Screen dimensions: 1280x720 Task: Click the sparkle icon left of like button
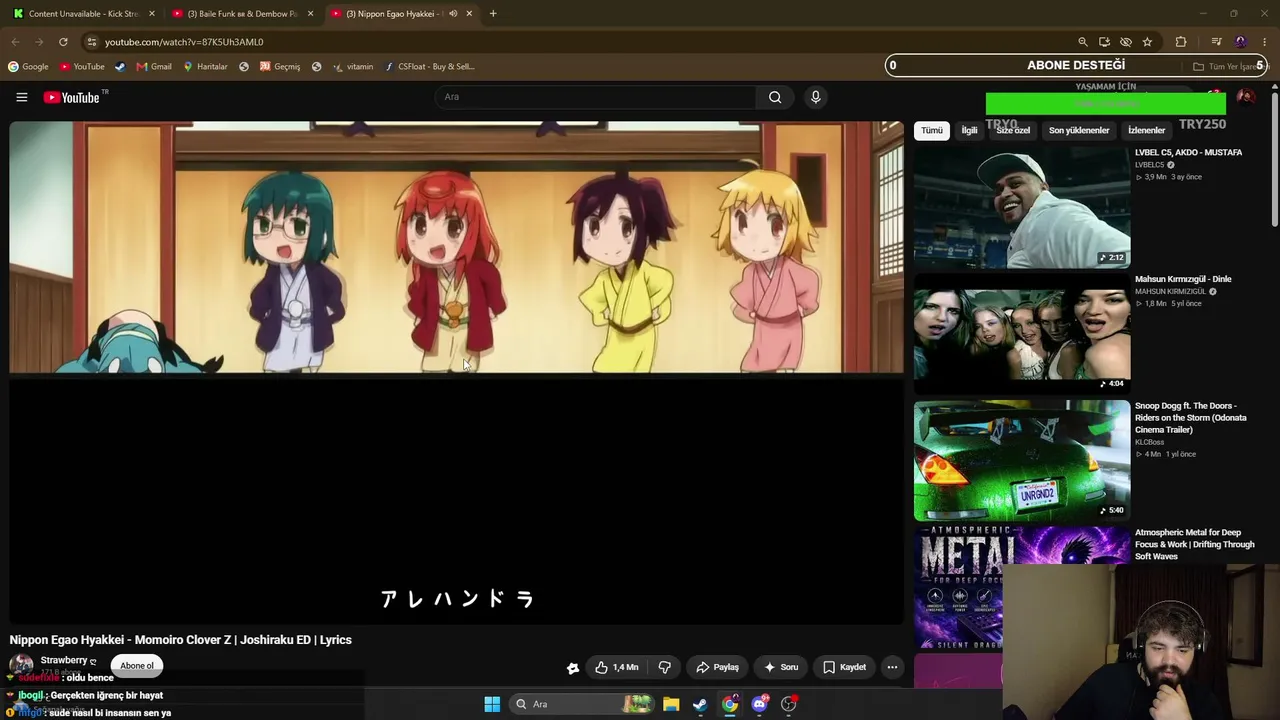point(573,668)
